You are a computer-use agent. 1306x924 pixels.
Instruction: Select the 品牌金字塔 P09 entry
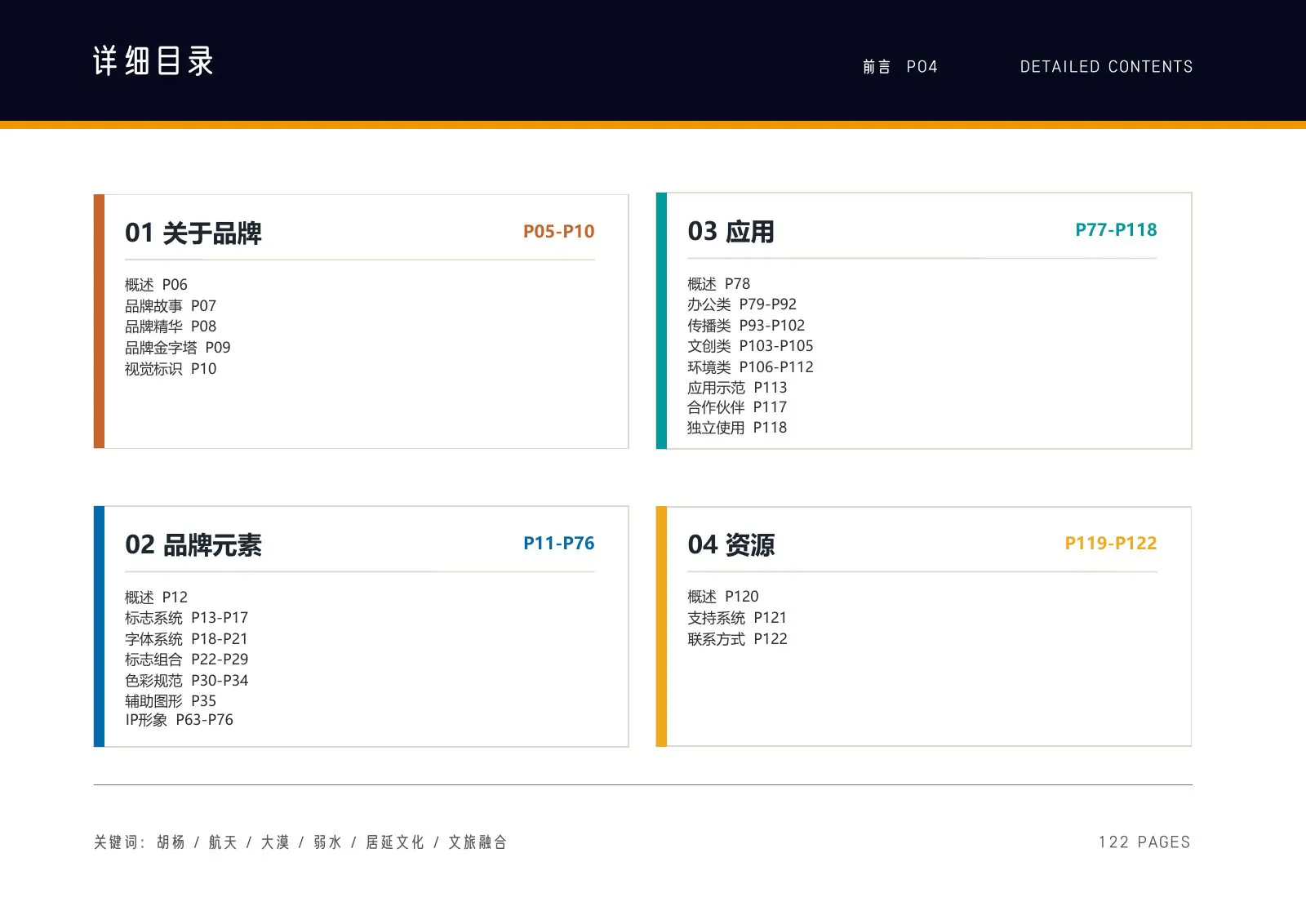(x=178, y=348)
